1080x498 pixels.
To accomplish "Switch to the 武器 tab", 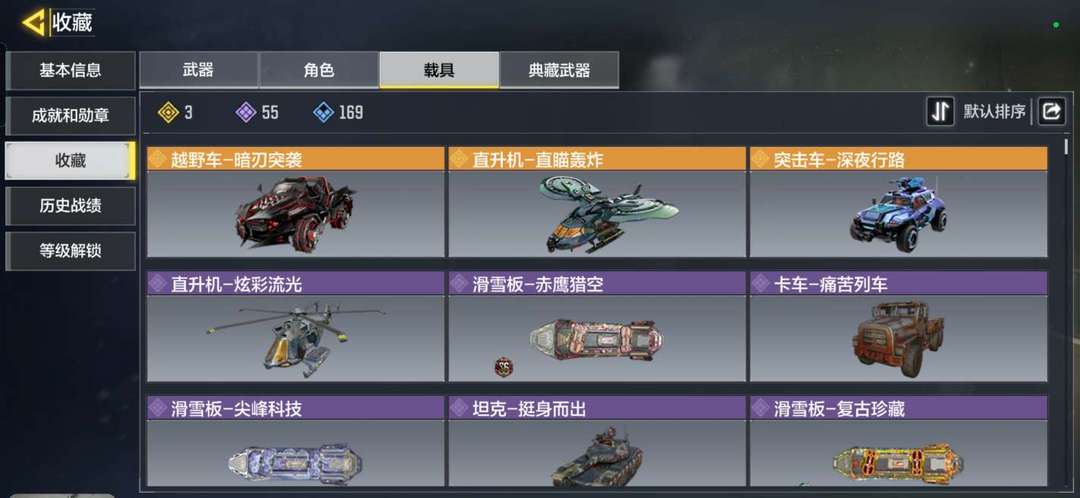I will [x=198, y=70].
